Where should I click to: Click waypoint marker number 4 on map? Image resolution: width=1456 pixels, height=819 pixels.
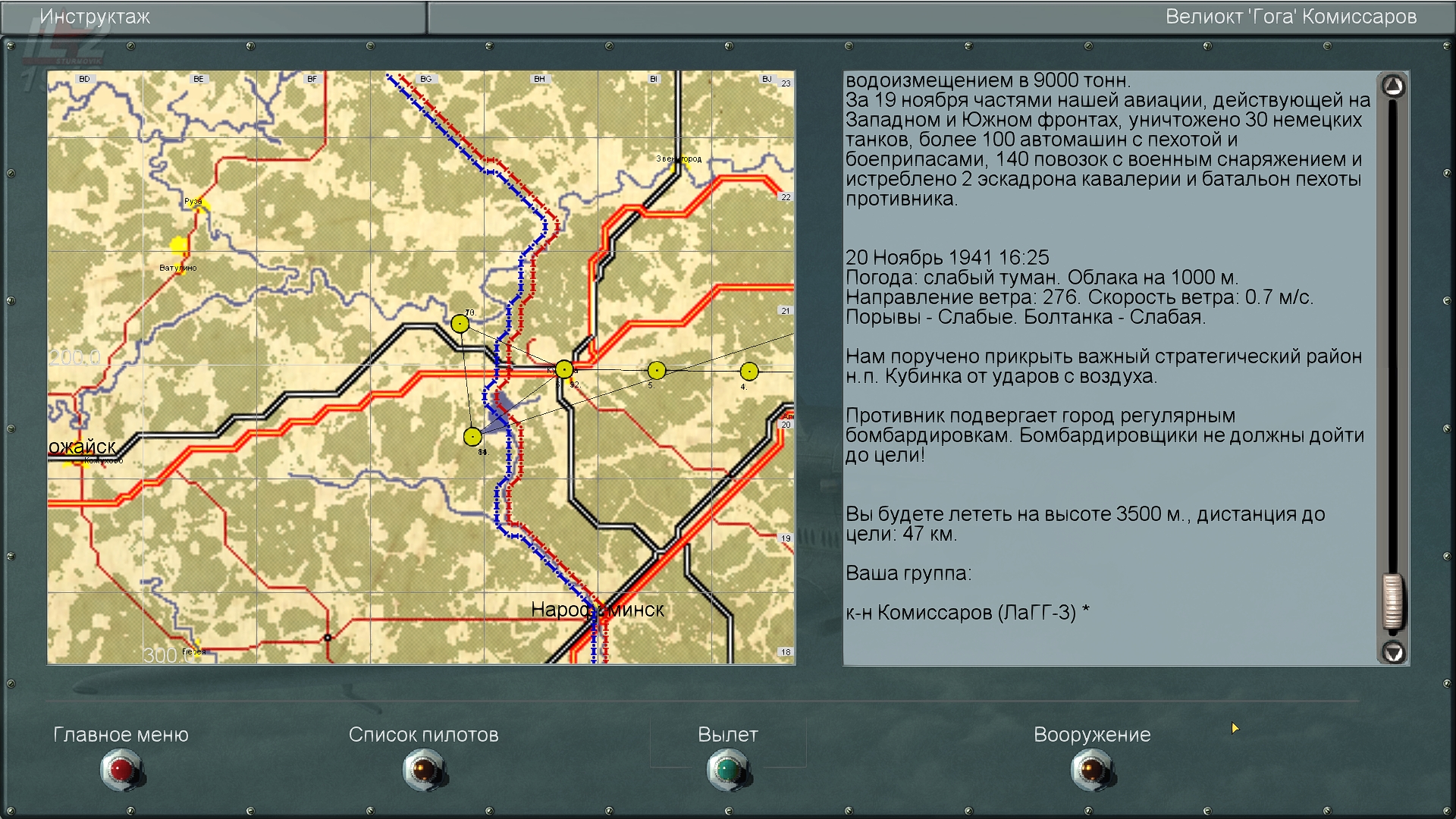click(748, 371)
